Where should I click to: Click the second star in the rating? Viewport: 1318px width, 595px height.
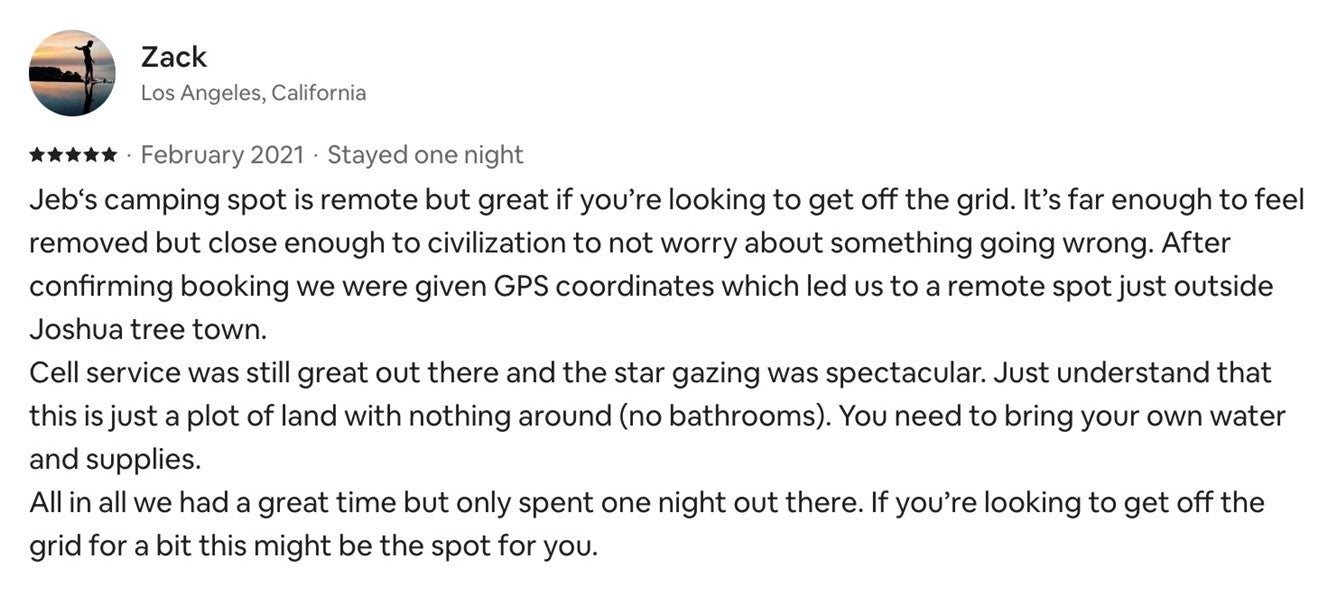pyautogui.click(x=55, y=155)
